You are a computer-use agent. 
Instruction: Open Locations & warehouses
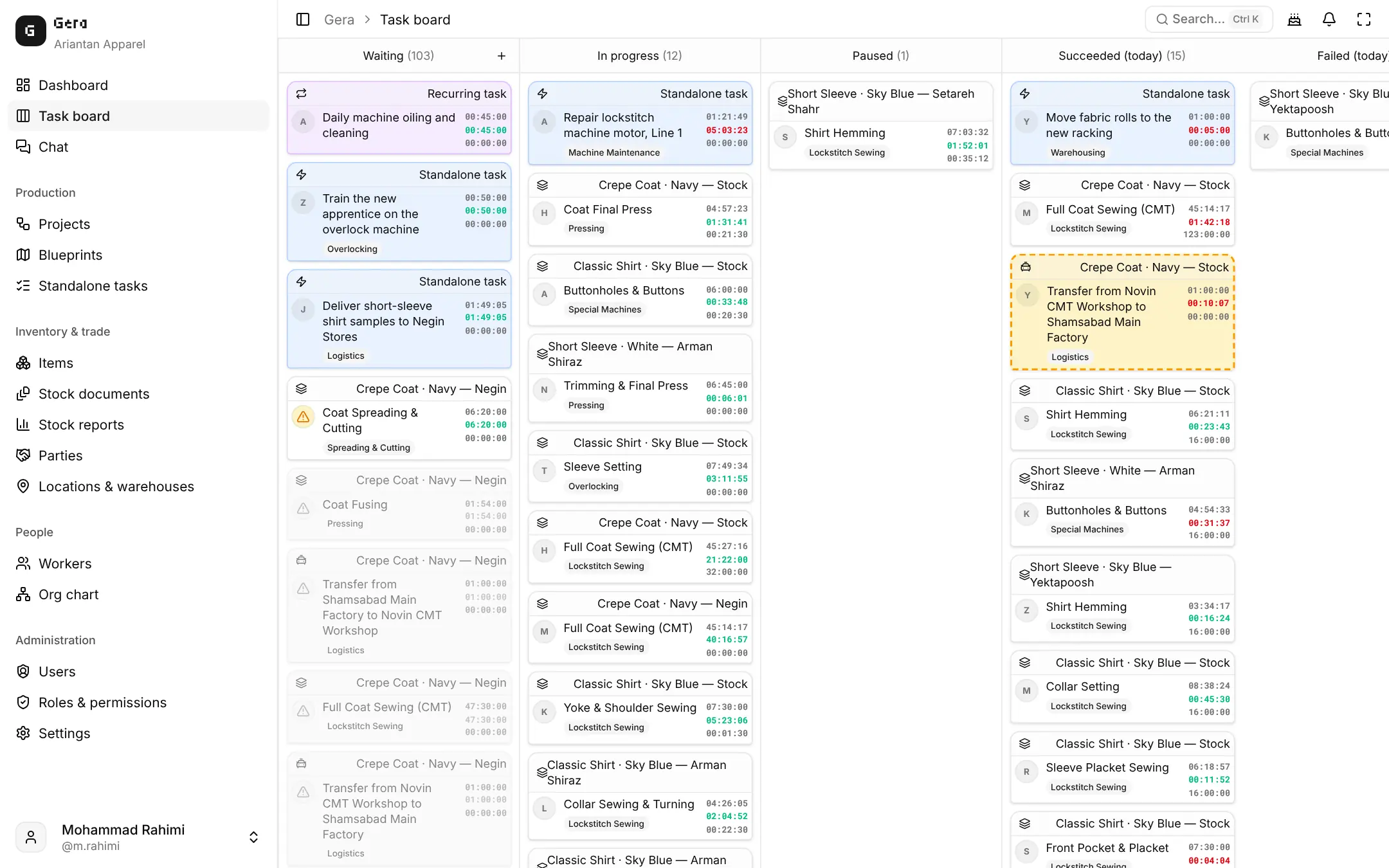(139, 486)
